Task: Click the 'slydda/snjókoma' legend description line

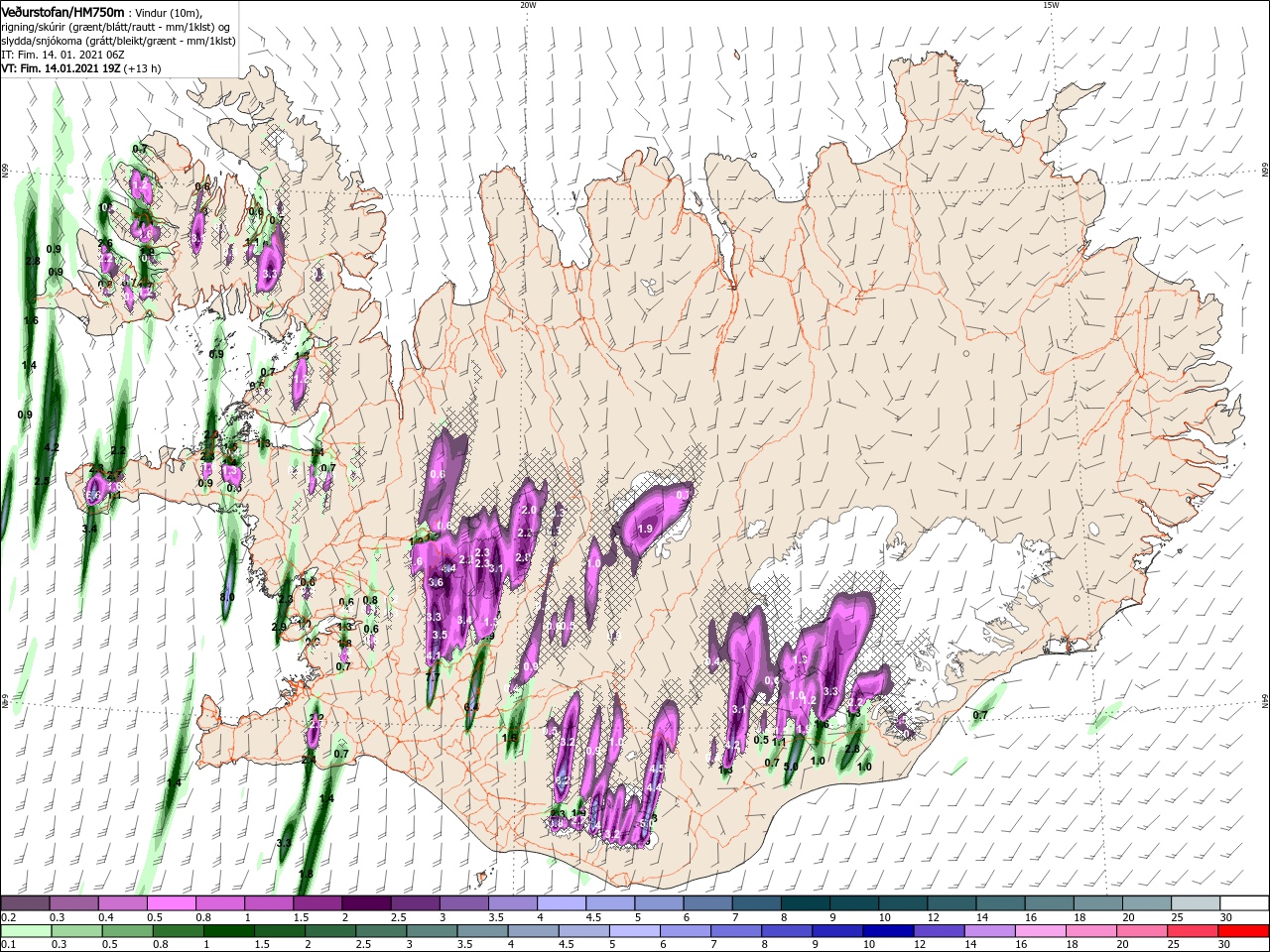Action: (118, 40)
